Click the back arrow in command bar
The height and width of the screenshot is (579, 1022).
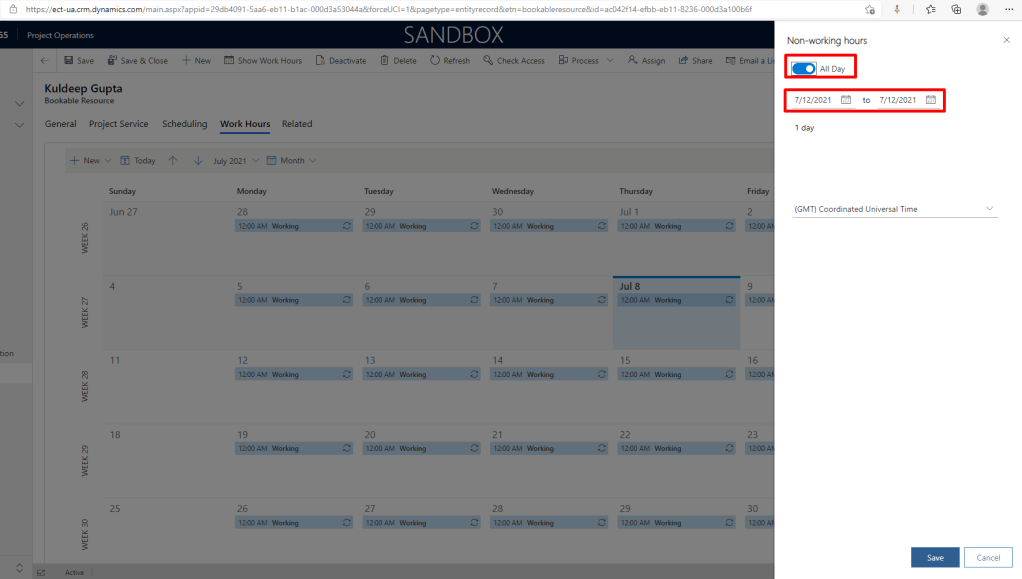44,60
